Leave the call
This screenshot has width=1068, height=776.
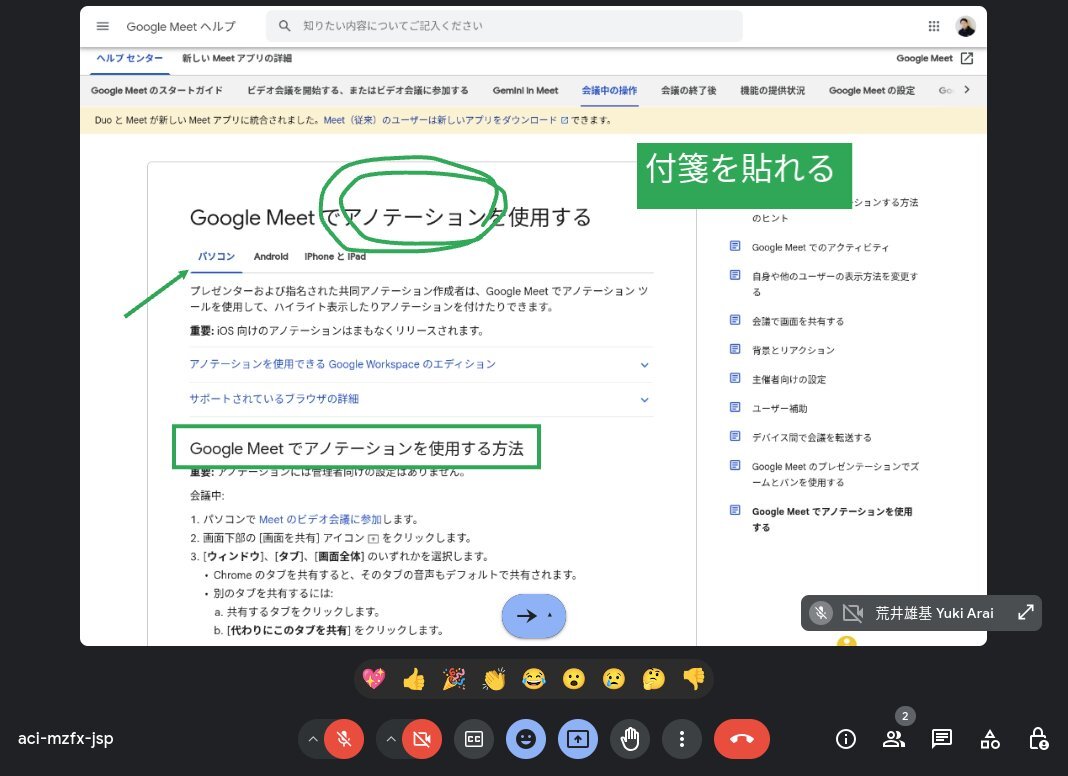point(742,739)
